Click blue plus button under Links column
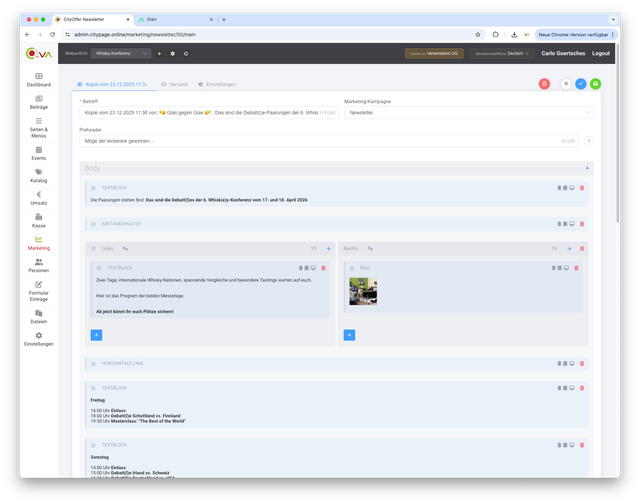The image size is (640, 504). point(96,334)
